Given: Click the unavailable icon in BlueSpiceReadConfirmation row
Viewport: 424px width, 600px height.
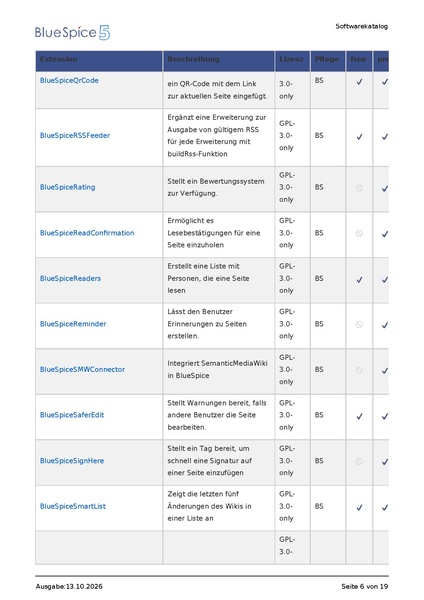Looking at the screenshot, I should [x=359, y=233].
